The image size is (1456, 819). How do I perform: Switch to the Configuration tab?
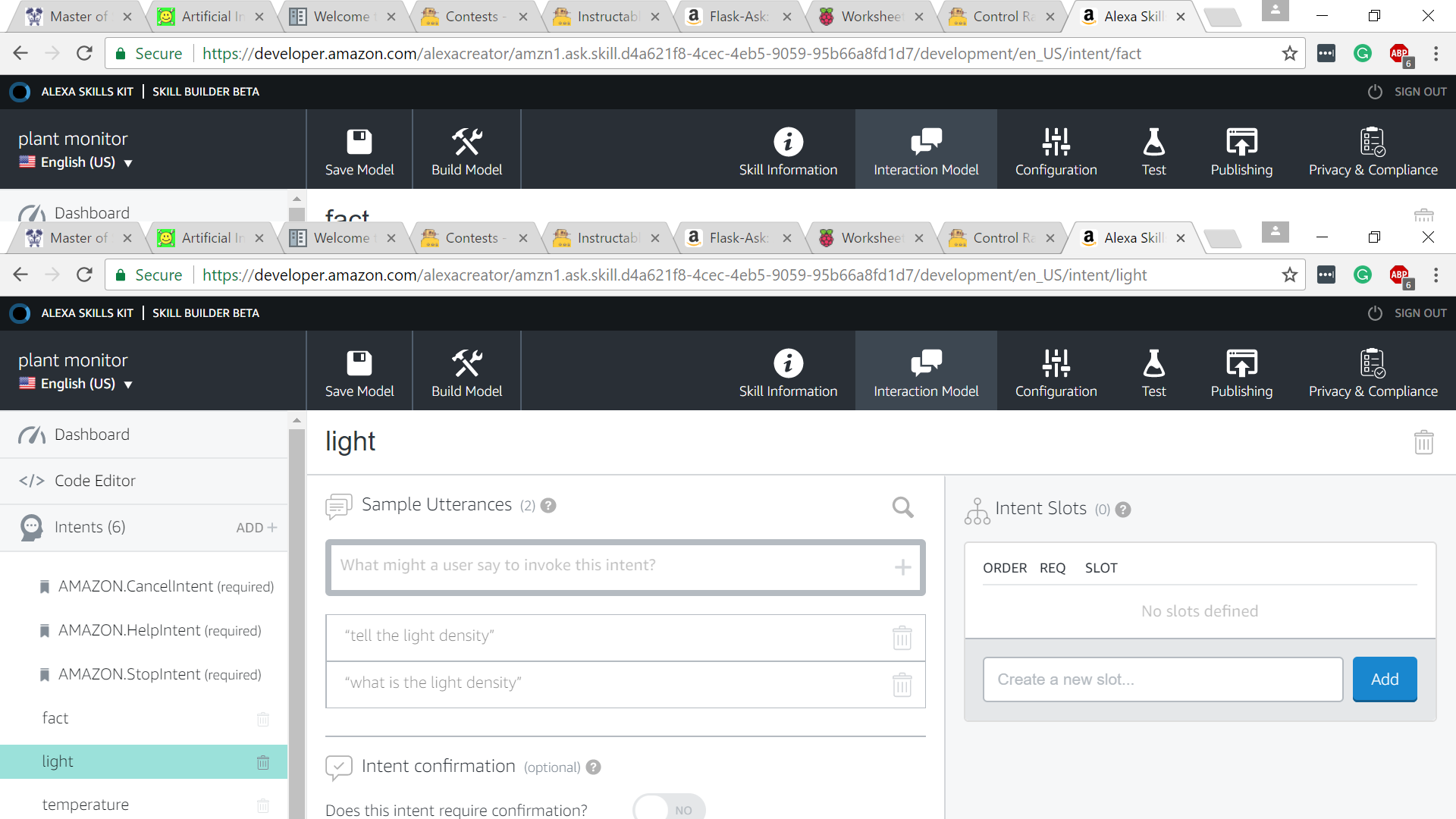1056,372
